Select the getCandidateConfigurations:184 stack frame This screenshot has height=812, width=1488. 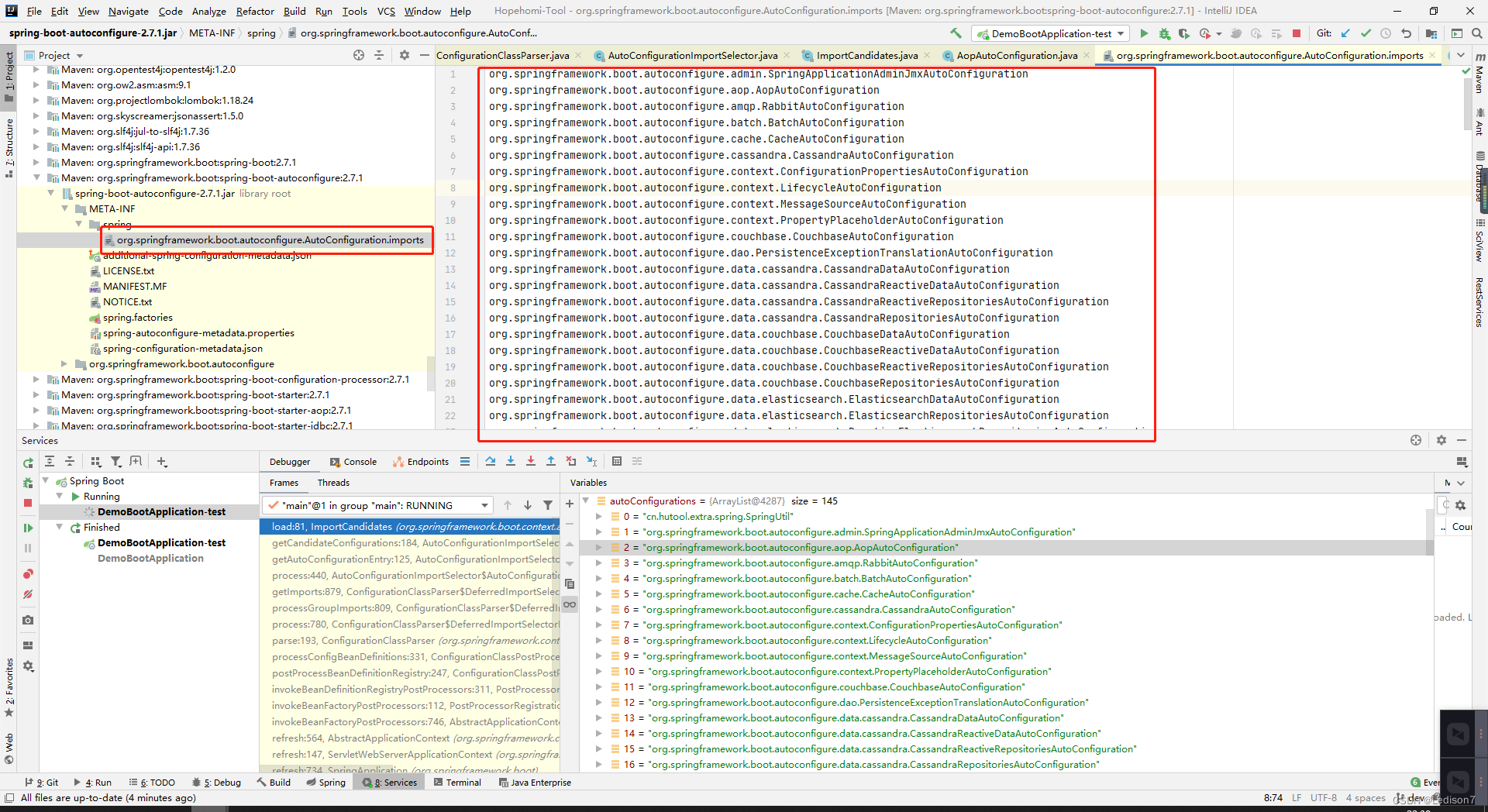(415, 542)
